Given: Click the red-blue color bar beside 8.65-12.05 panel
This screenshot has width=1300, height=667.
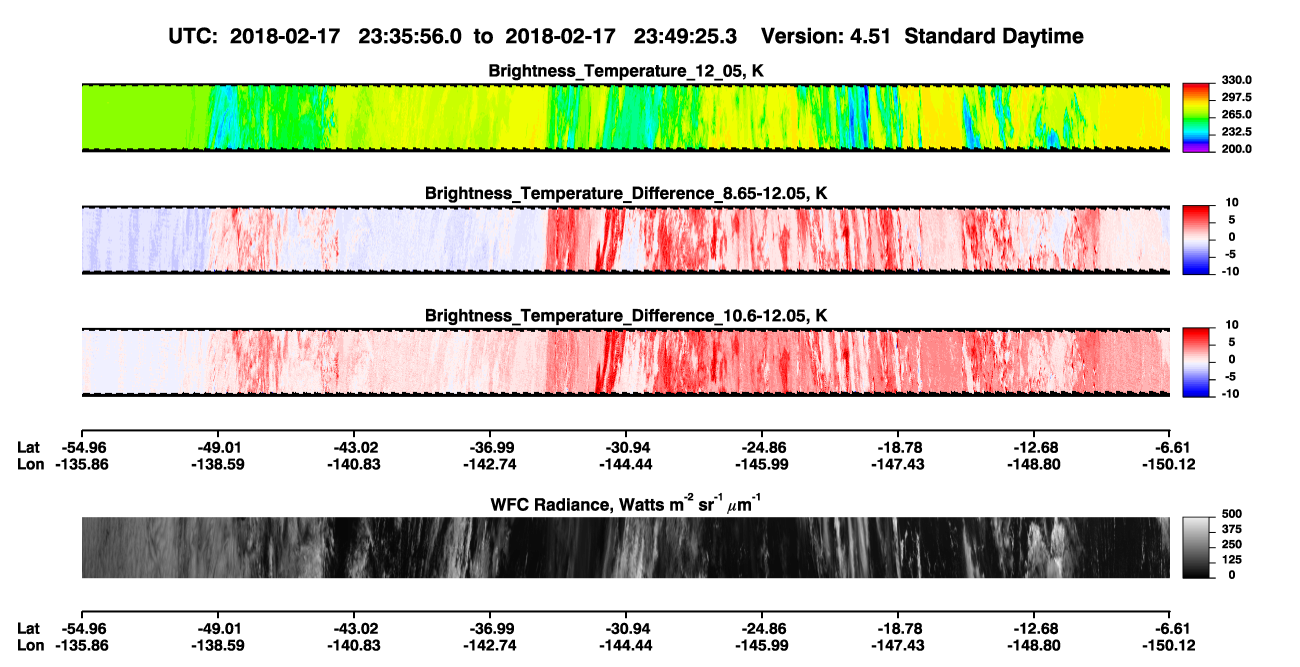Looking at the screenshot, I should 1196,240.
